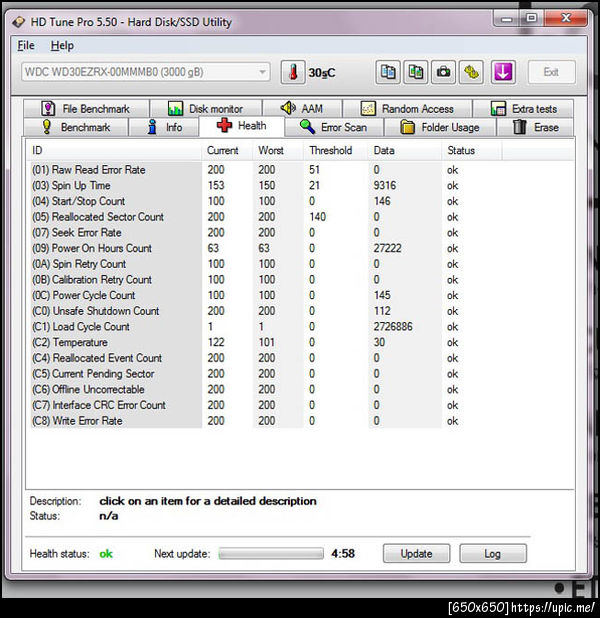Click the green Health status ok text
The height and width of the screenshot is (618, 600).
tap(106, 554)
